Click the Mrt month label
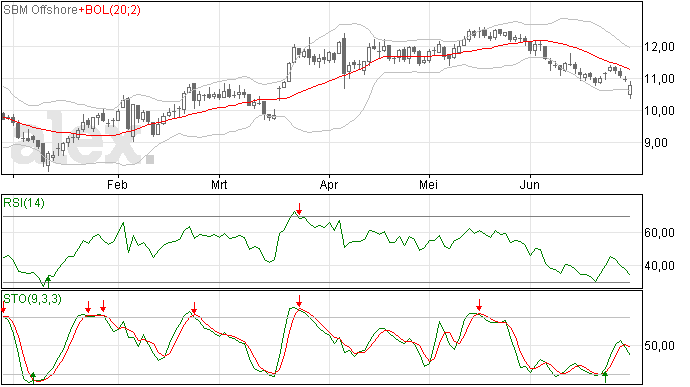The width and height of the screenshot is (690, 387). pyautogui.click(x=219, y=184)
